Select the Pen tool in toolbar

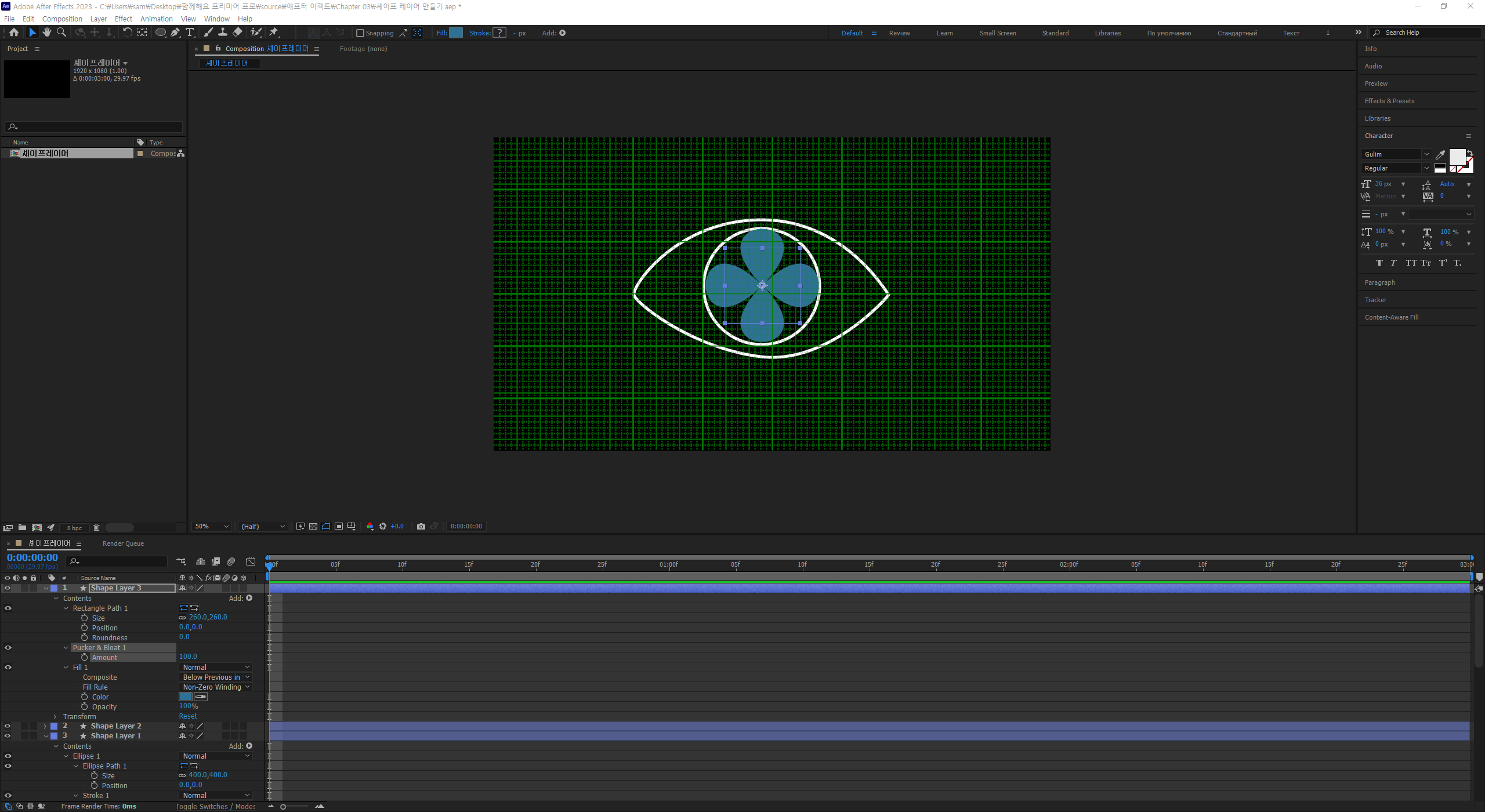click(175, 32)
